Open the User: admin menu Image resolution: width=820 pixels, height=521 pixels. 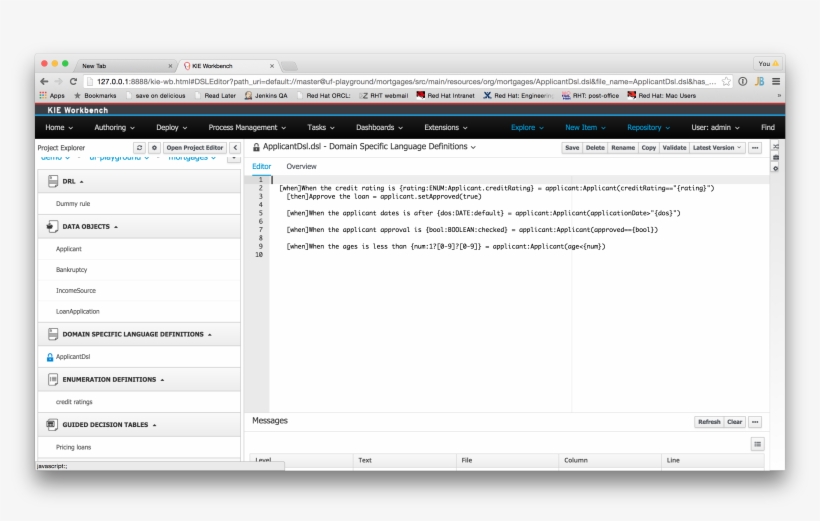715,128
